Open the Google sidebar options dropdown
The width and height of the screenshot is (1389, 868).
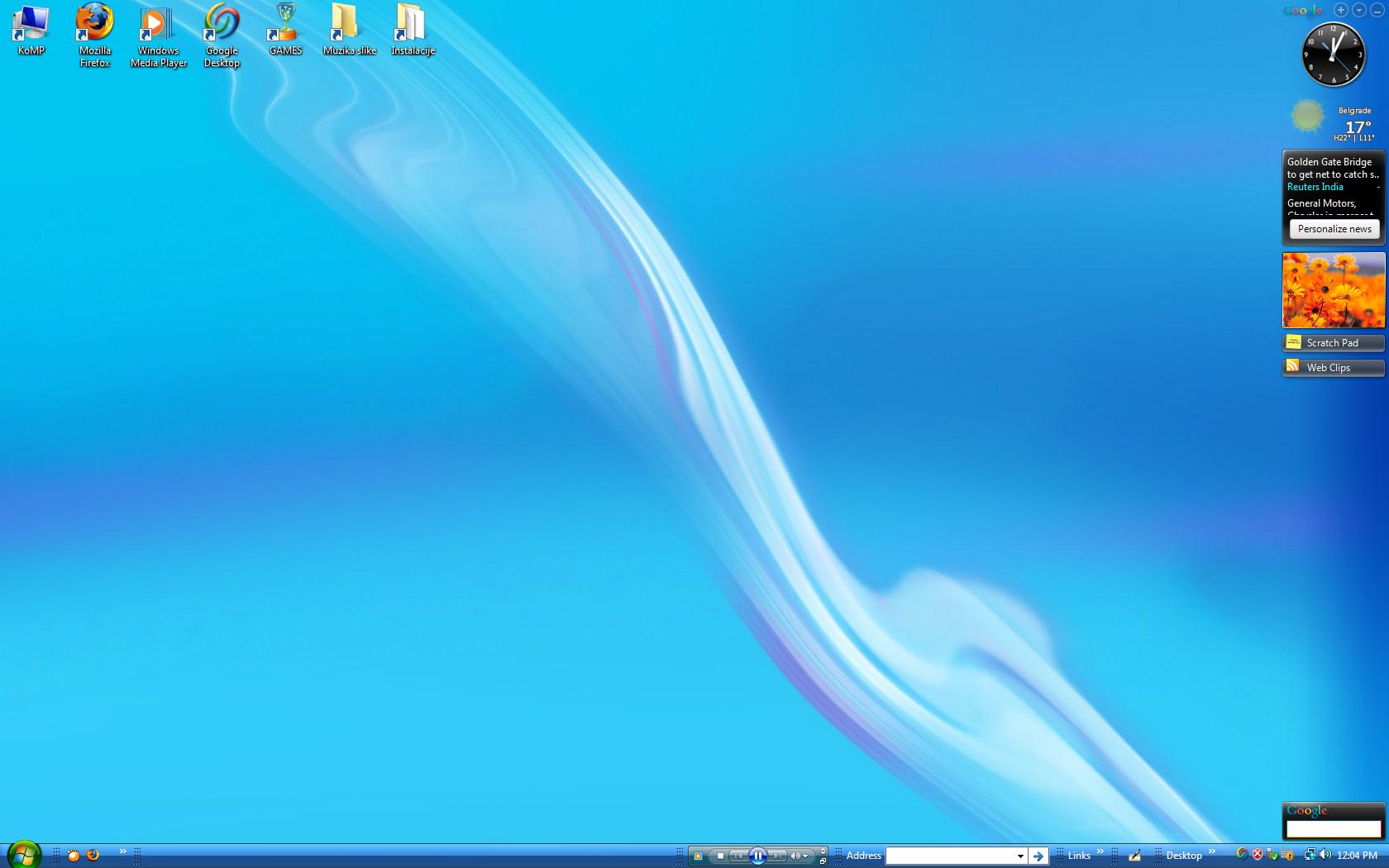click(1359, 10)
